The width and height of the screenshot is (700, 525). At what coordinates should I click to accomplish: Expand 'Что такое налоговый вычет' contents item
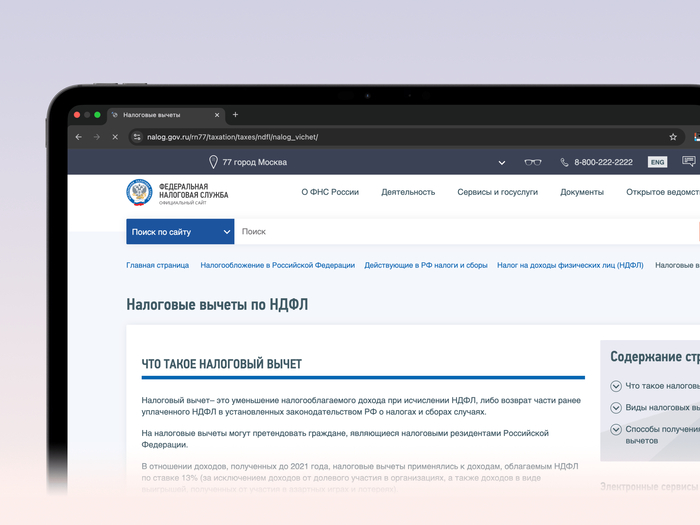click(x=615, y=386)
